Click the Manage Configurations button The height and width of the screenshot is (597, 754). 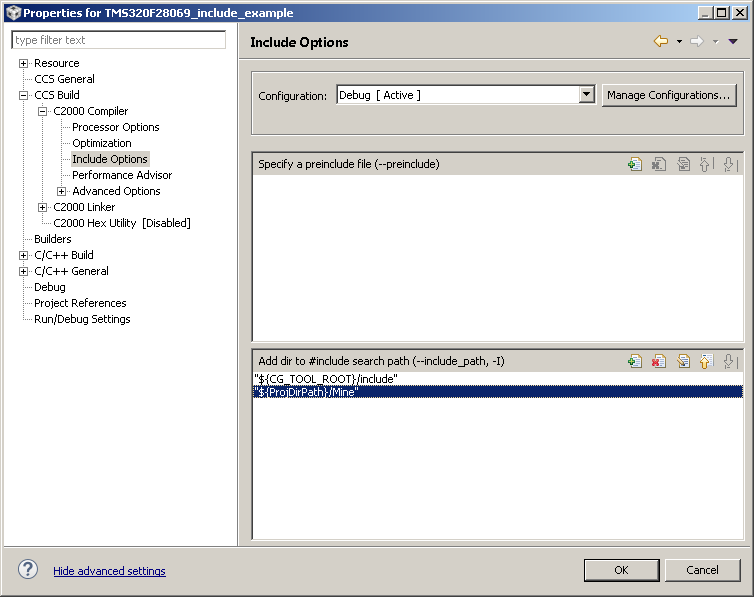[669, 95]
